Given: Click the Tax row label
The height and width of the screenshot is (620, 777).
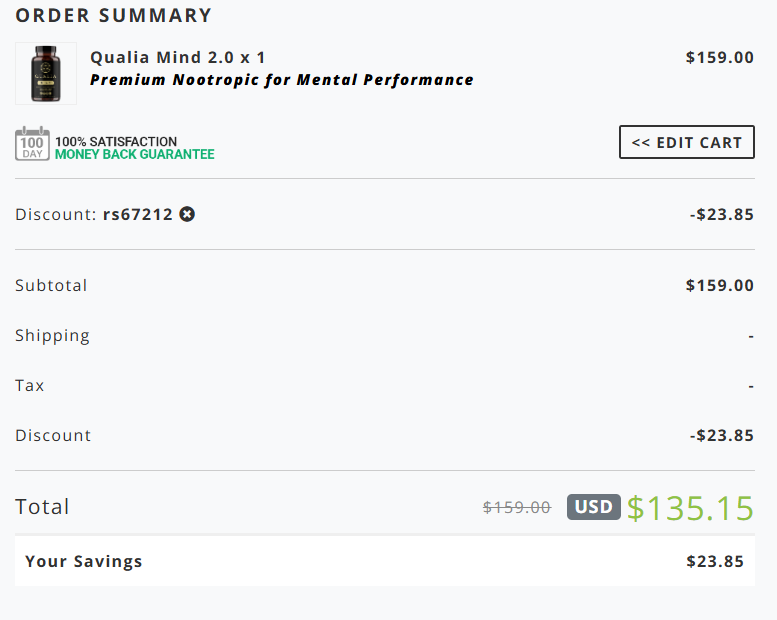Looking at the screenshot, I should pos(30,385).
